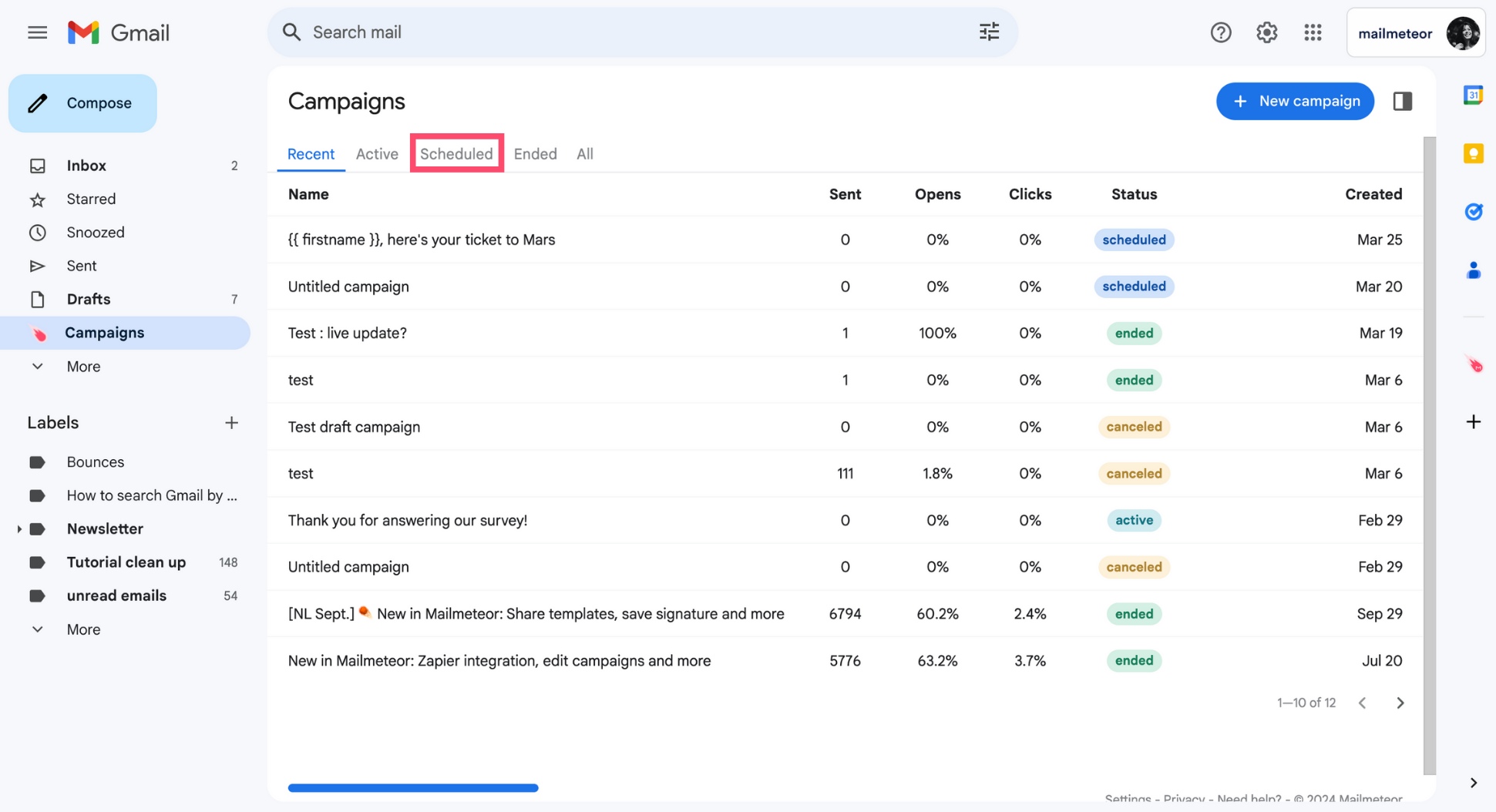Click the Status column header
This screenshot has height=812, width=1496.
pyautogui.click(x=1134, y=194)
